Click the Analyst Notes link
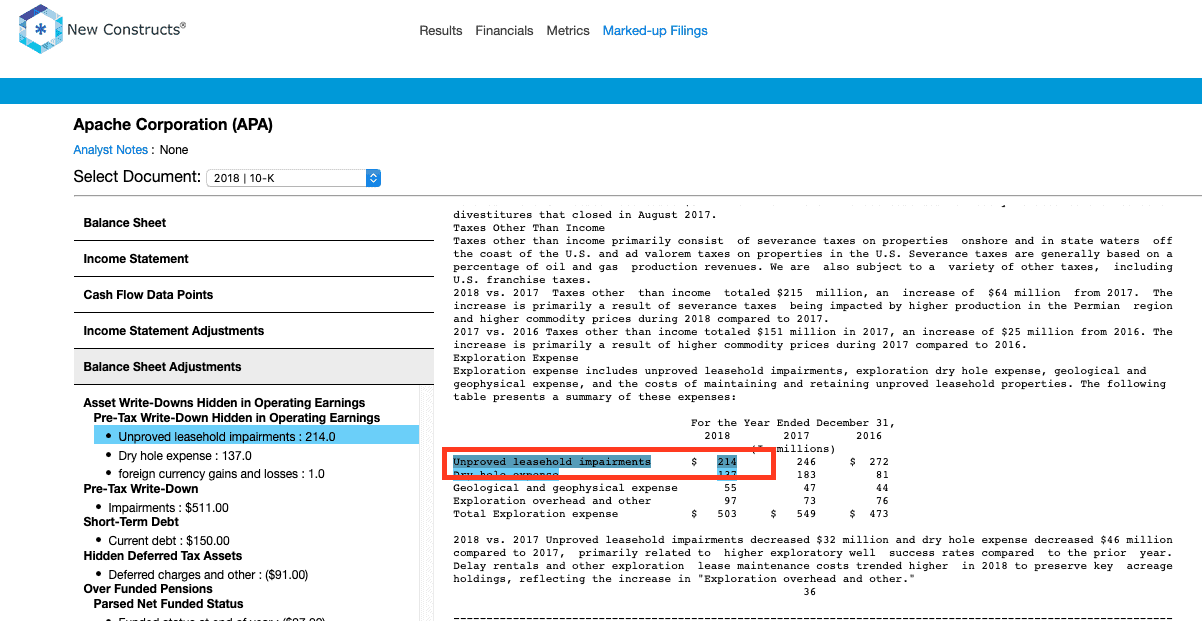This screenshot has width=1202, height=621. (x=111, y=150)
